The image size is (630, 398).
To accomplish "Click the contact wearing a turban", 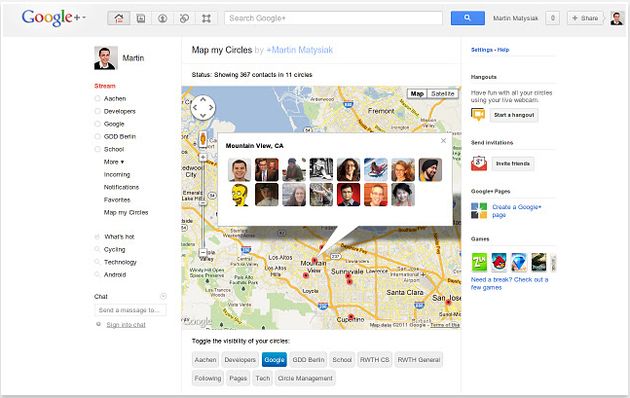I will click(x=430, y=169).
